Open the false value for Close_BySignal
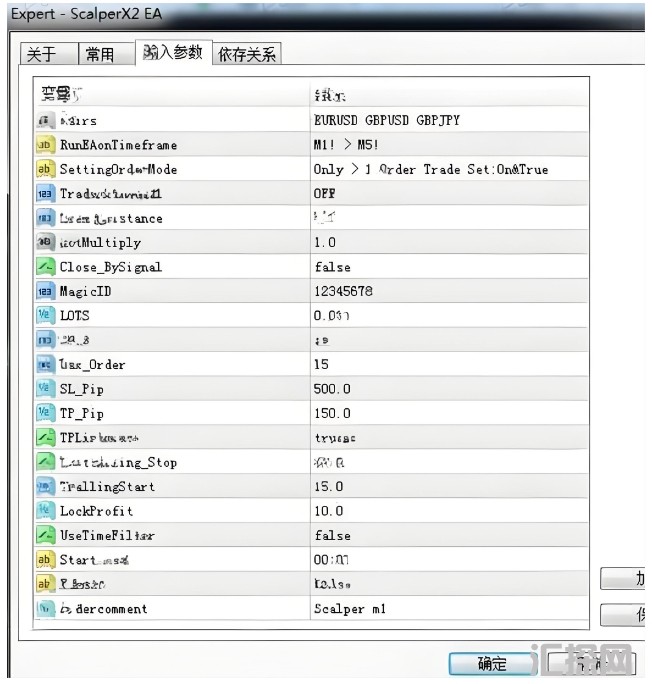The height and width of the screenshot is (684, 652). point(332,267)
